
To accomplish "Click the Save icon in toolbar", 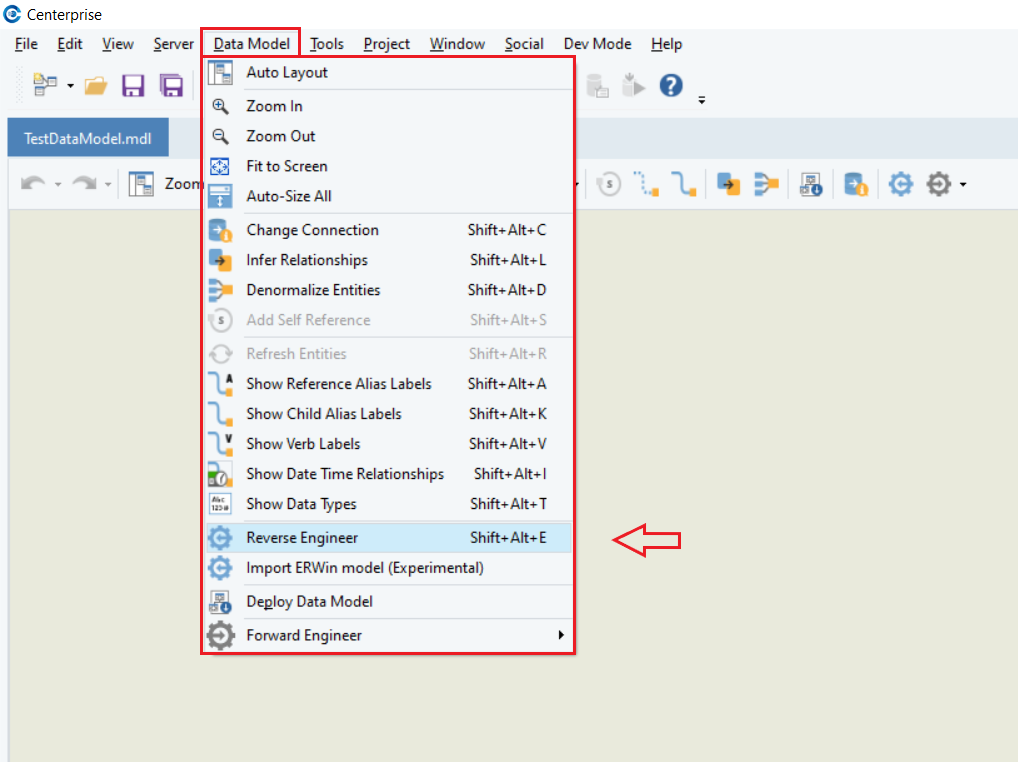I will [133, 86].
